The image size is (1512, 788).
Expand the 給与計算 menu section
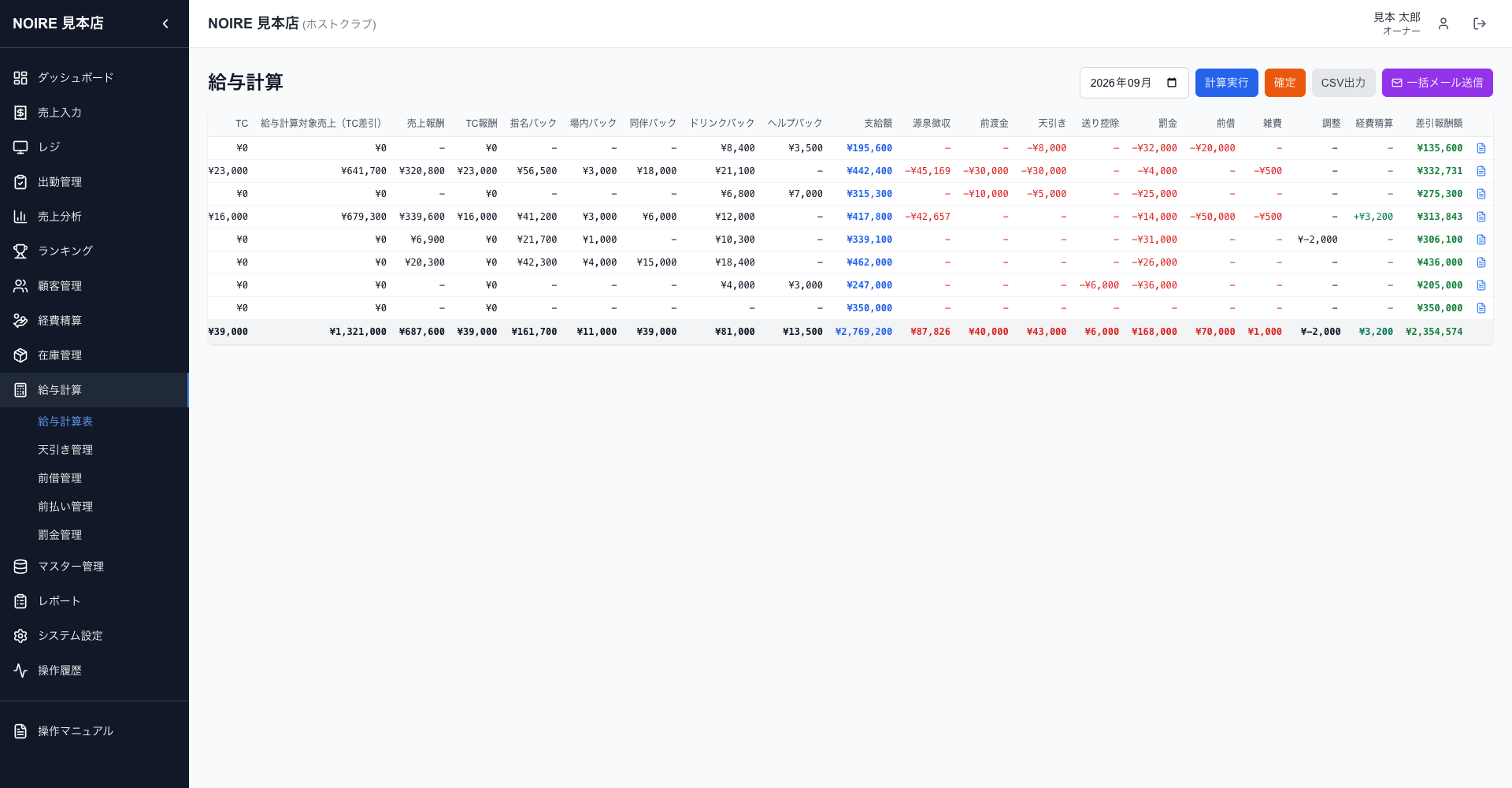[x=94, y=390]
